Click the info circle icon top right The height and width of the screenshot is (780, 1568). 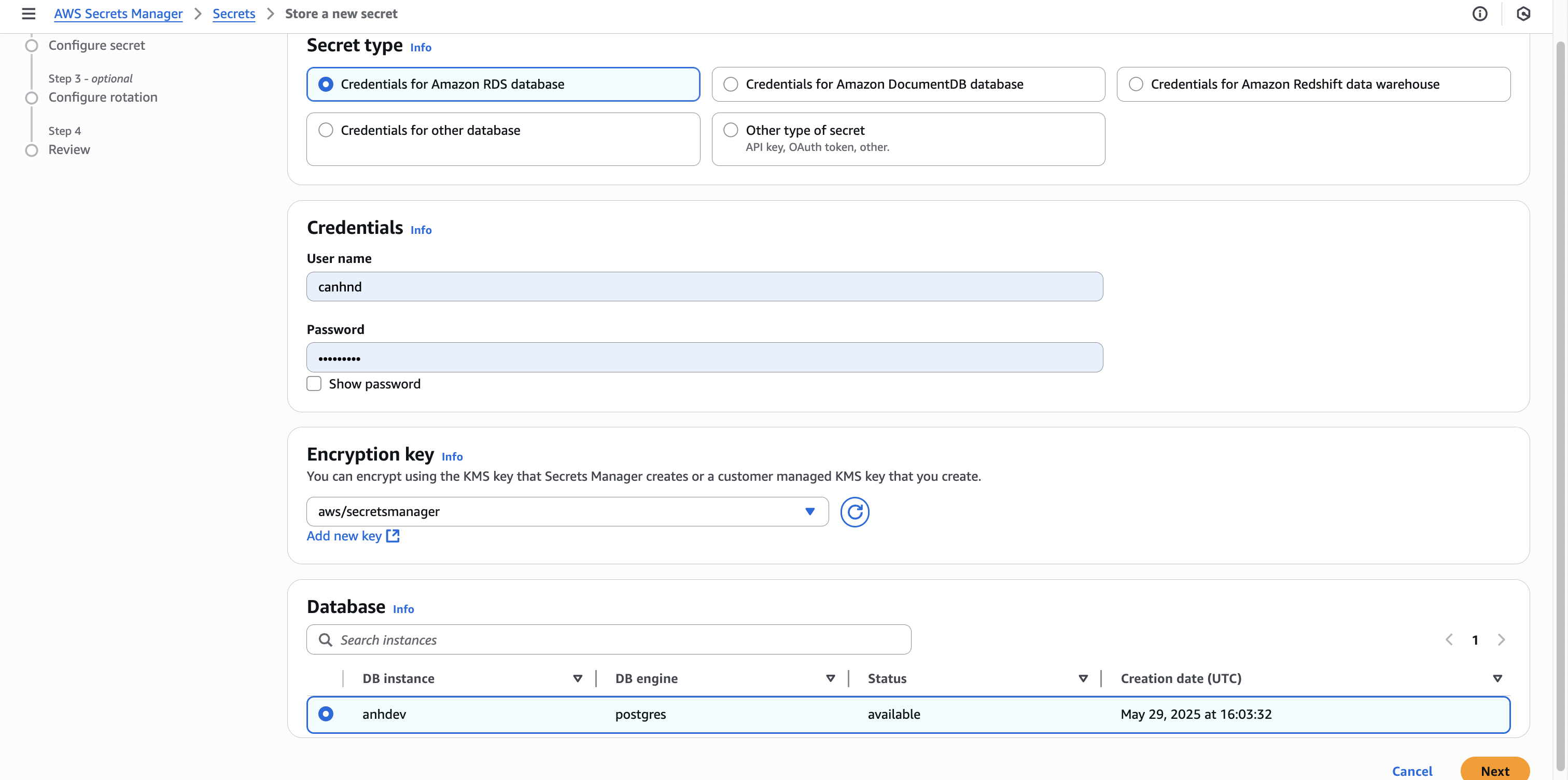pos(1479,13)
